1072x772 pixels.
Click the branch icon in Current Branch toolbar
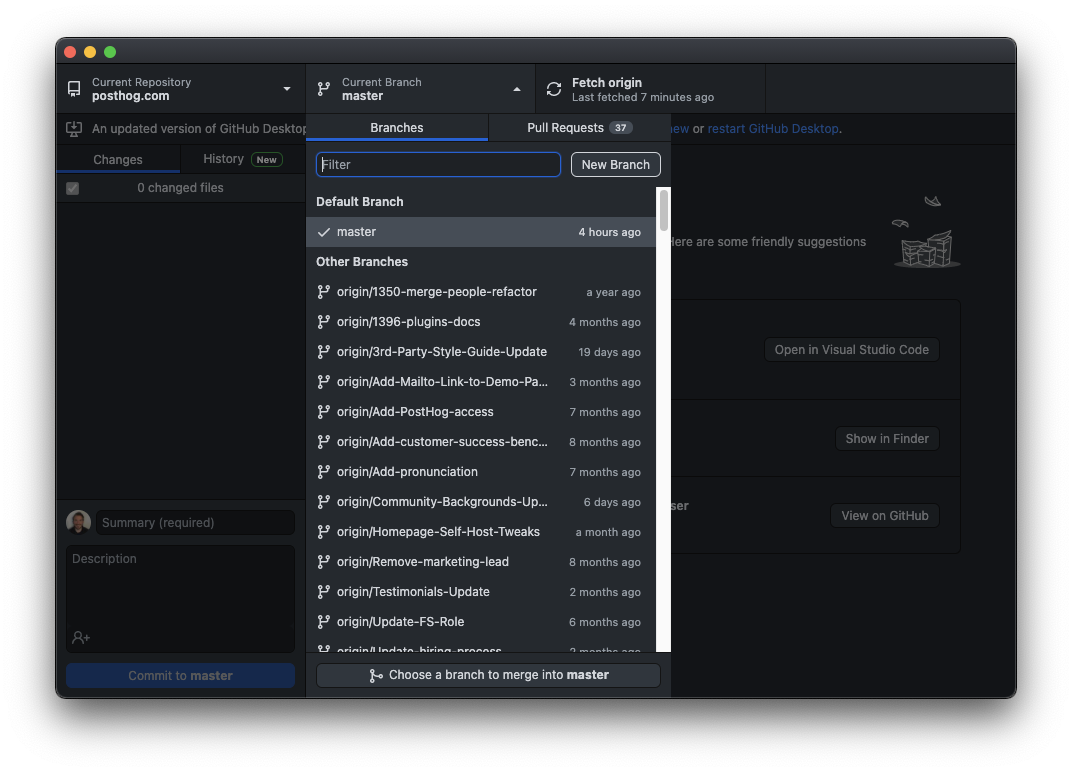pyautogui.click(x=323, y=88)
